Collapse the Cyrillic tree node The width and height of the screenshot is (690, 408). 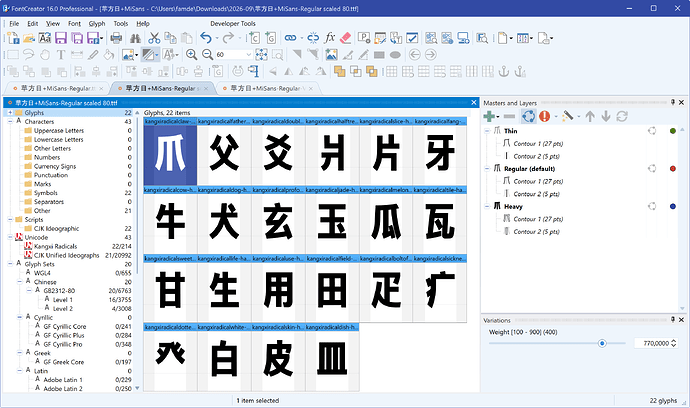click(19, 317)
